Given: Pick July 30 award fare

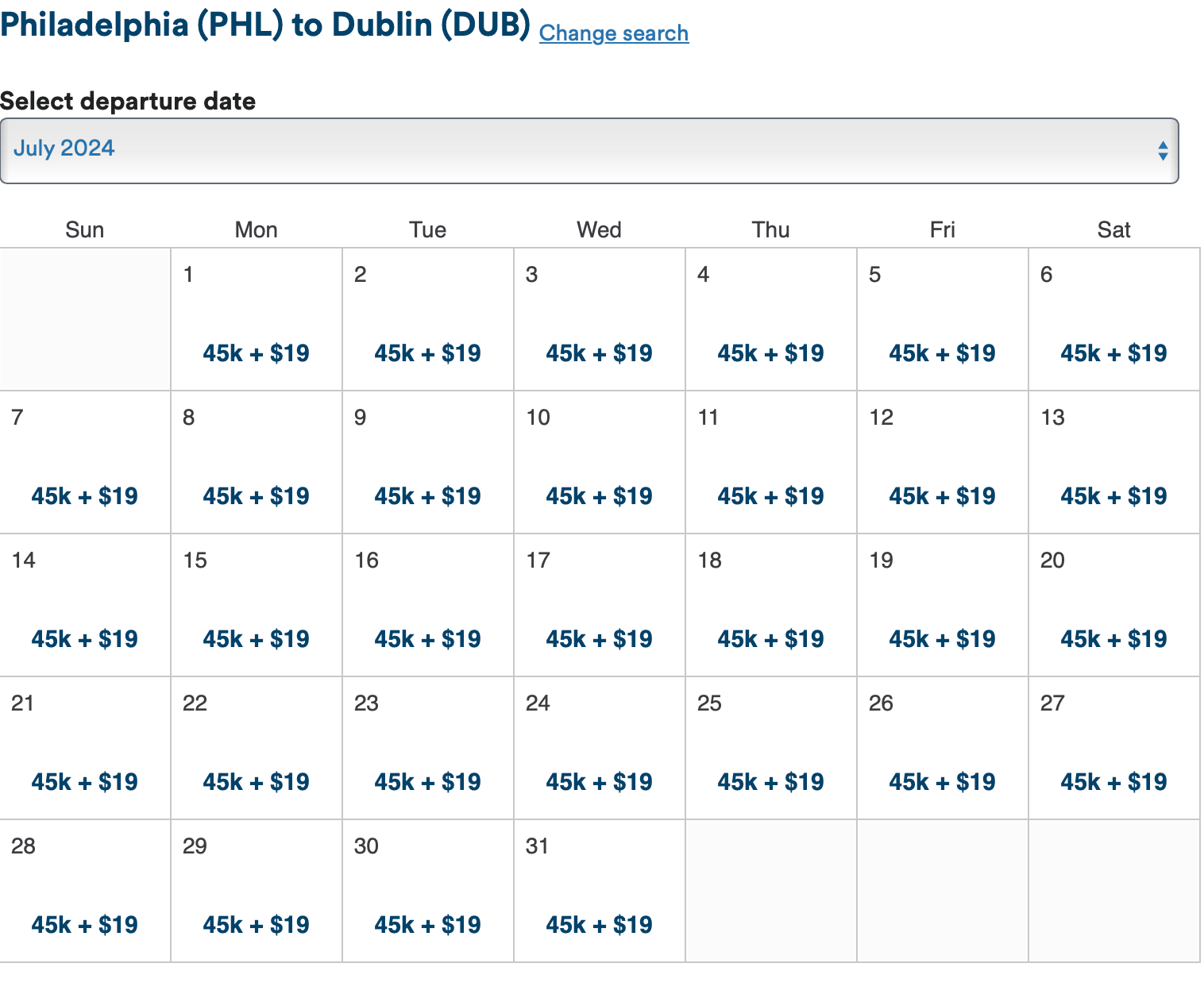Looking at the screenshot, I should point(427,925).
